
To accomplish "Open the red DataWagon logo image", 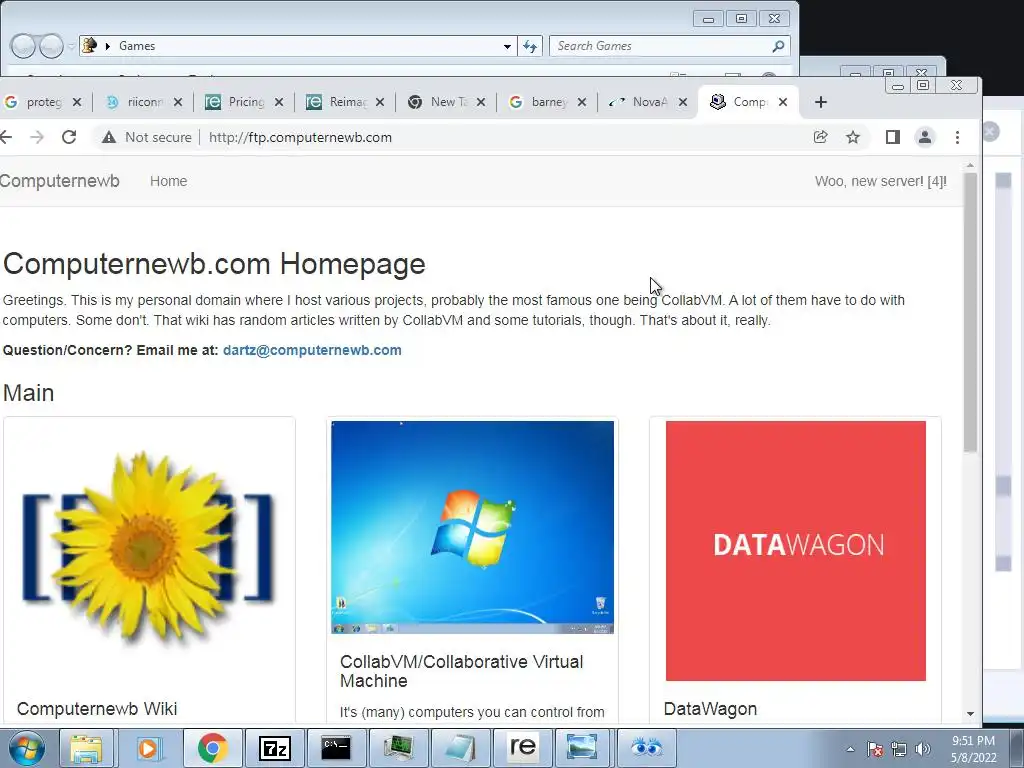I will pos(795,551).
